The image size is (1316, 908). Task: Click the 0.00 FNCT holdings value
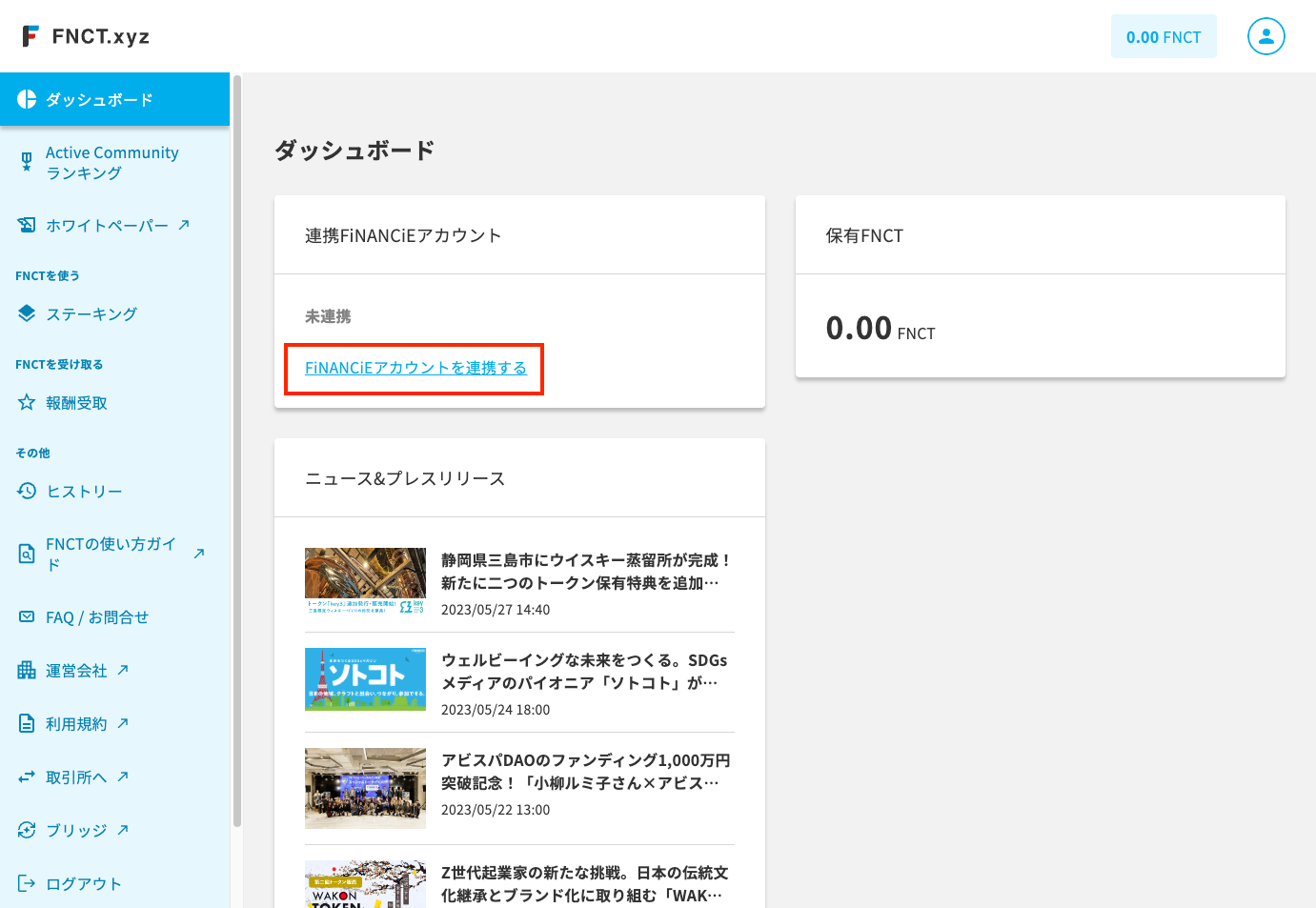coord(881,329)
